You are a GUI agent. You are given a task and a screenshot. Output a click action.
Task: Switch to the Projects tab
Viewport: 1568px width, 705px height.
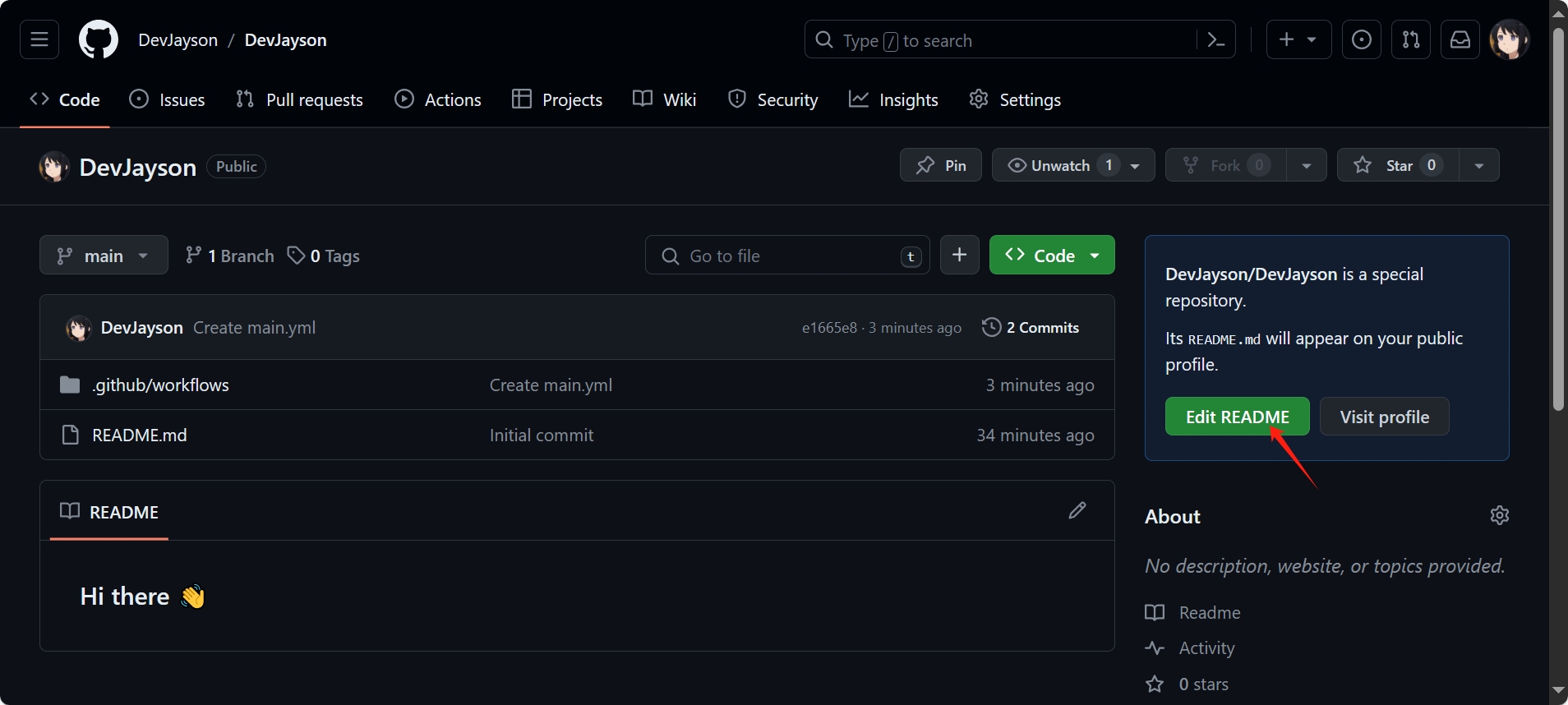tap(557, 99)
